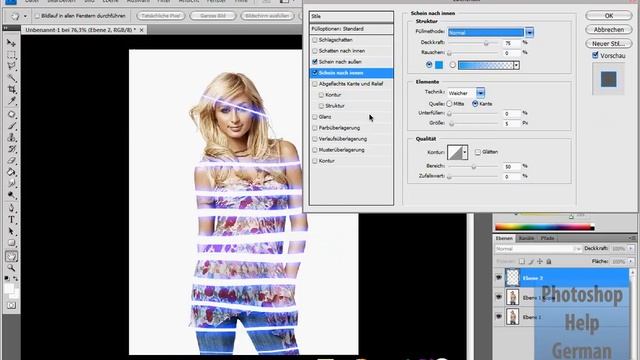This screenshot has width=640, height=360.
Task: Select the Lasso tool
Action: point(11,66)
